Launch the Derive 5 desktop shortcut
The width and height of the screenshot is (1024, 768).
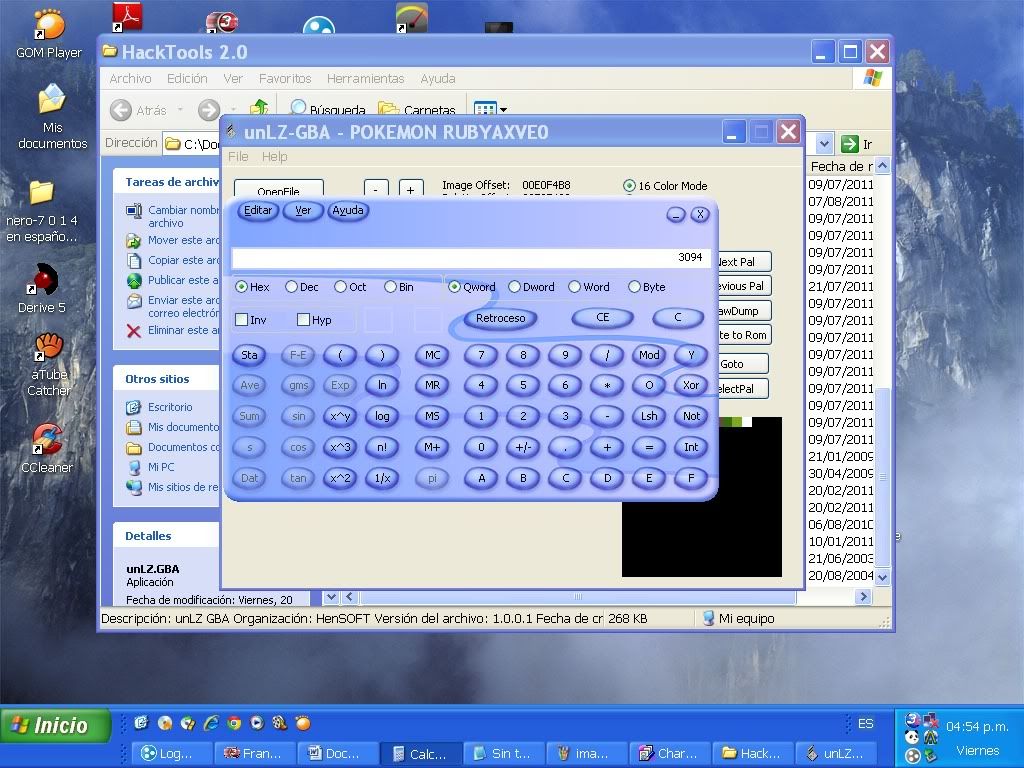tap(42, 289)
